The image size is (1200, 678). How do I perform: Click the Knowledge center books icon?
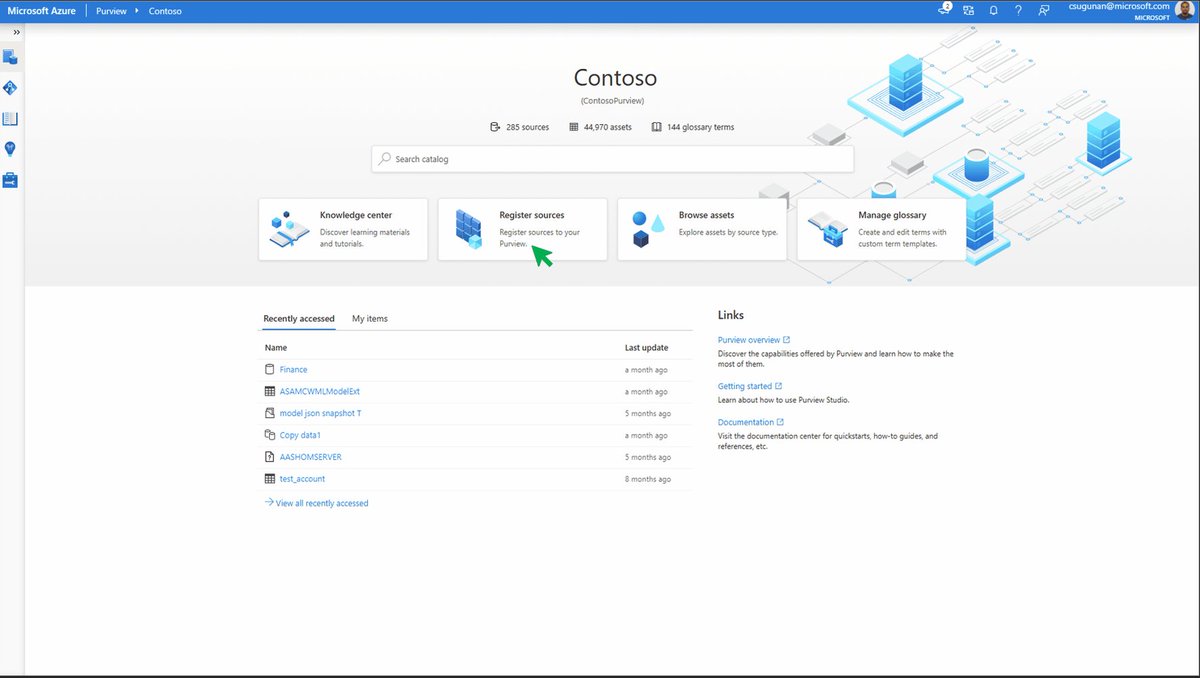pyautogui.click(x=289, y=230)
